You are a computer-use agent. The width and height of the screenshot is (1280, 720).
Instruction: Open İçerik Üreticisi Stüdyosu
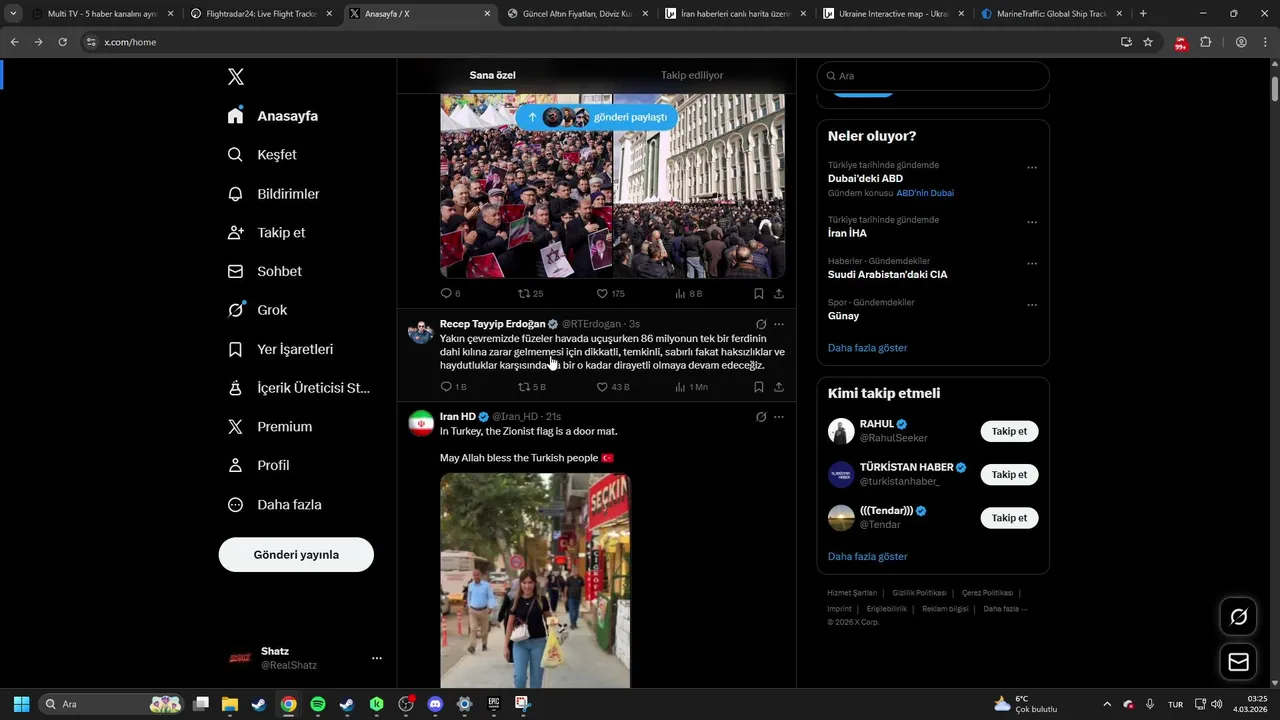click(x=298, y=388)
